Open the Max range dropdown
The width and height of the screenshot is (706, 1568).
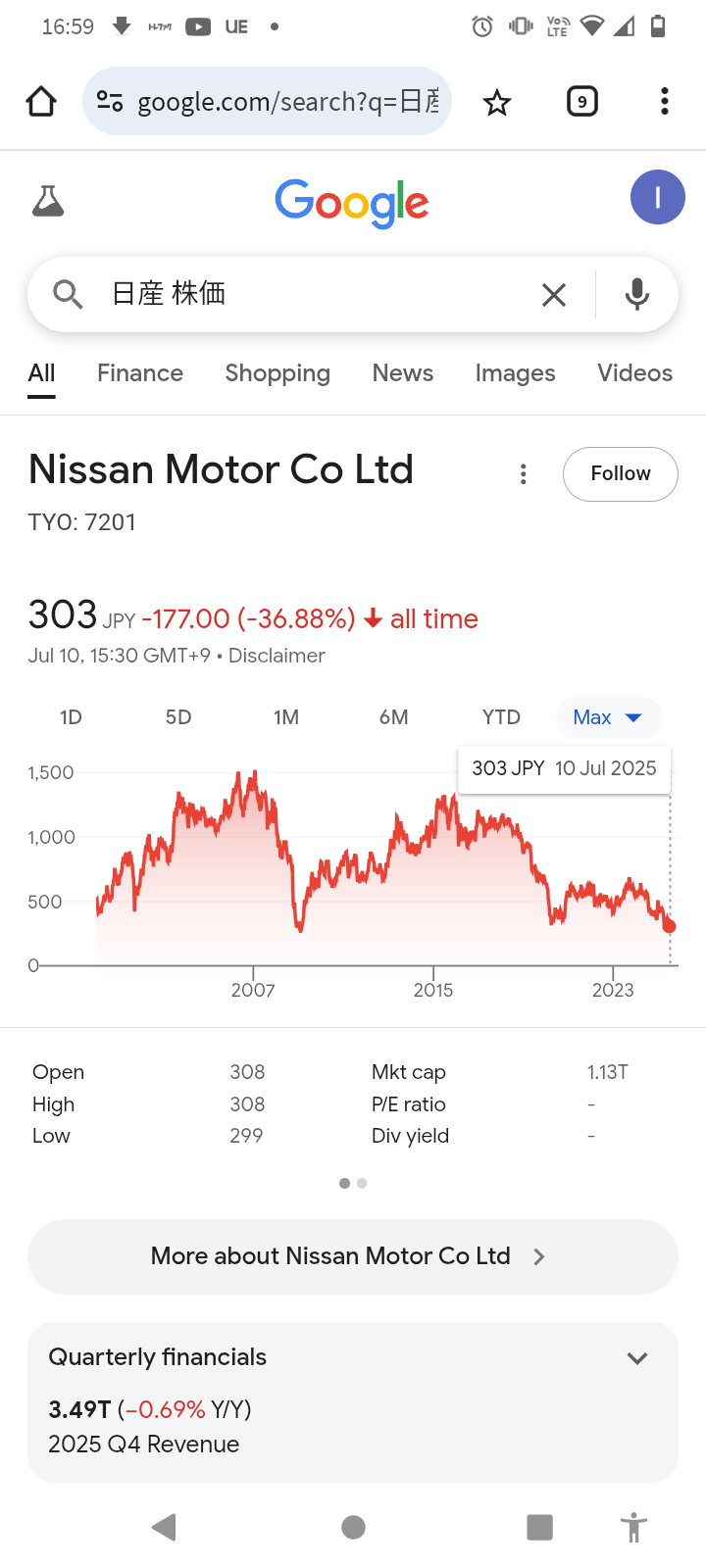pyautogui.click(x=609, y=717)
